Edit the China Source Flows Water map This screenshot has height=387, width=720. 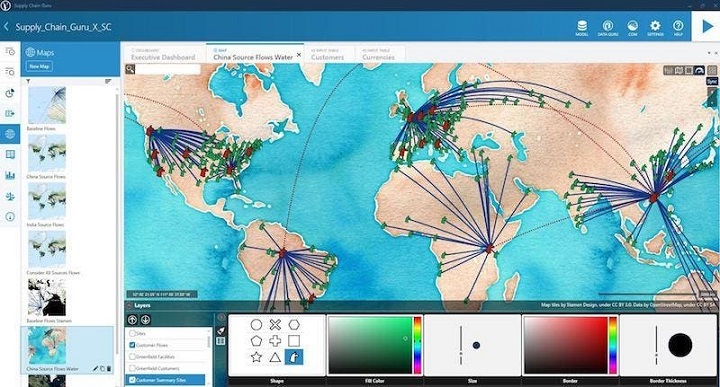click(96, 369)
